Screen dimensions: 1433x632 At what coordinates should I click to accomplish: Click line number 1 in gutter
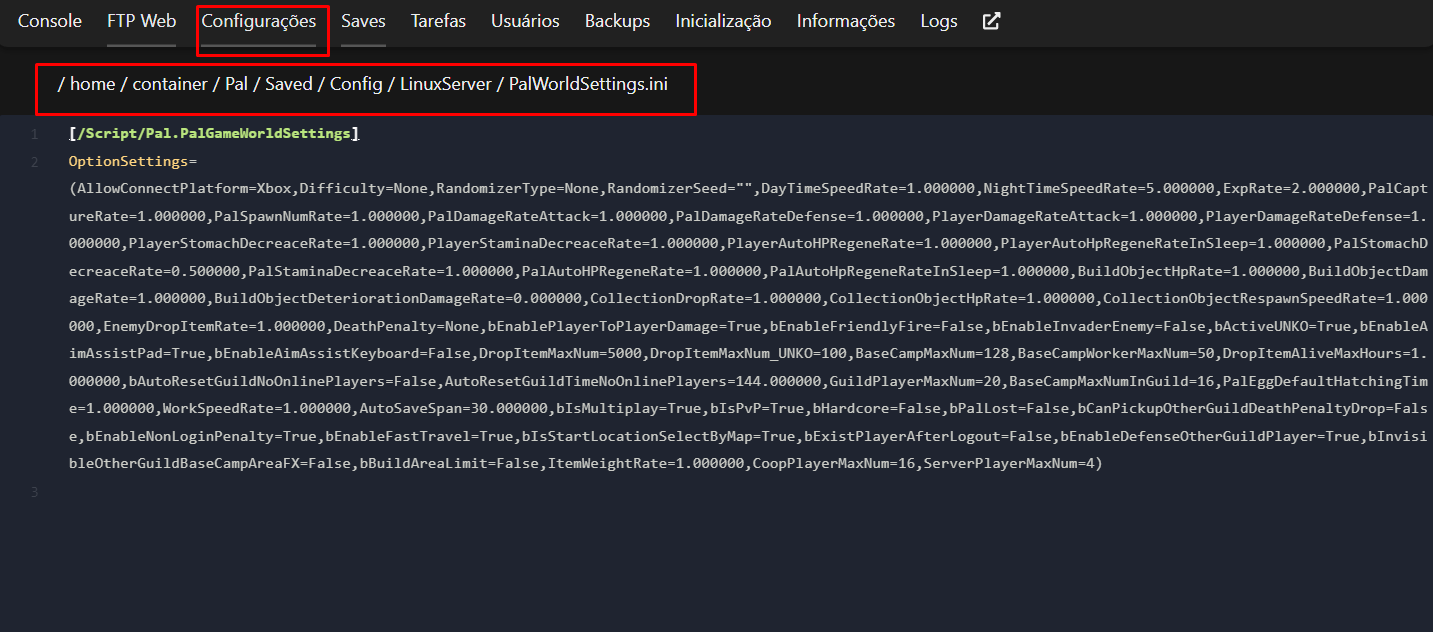pos(34,134)
